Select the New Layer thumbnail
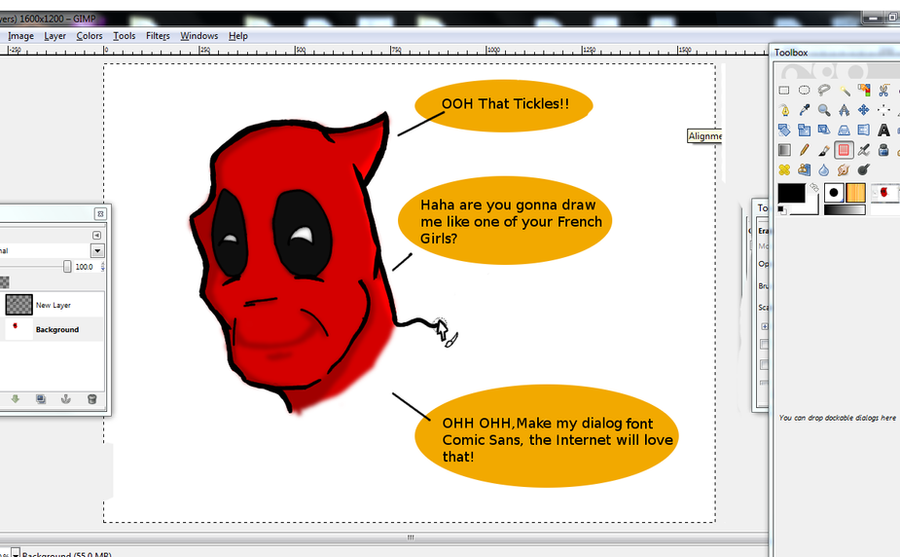 click(19, 305)
